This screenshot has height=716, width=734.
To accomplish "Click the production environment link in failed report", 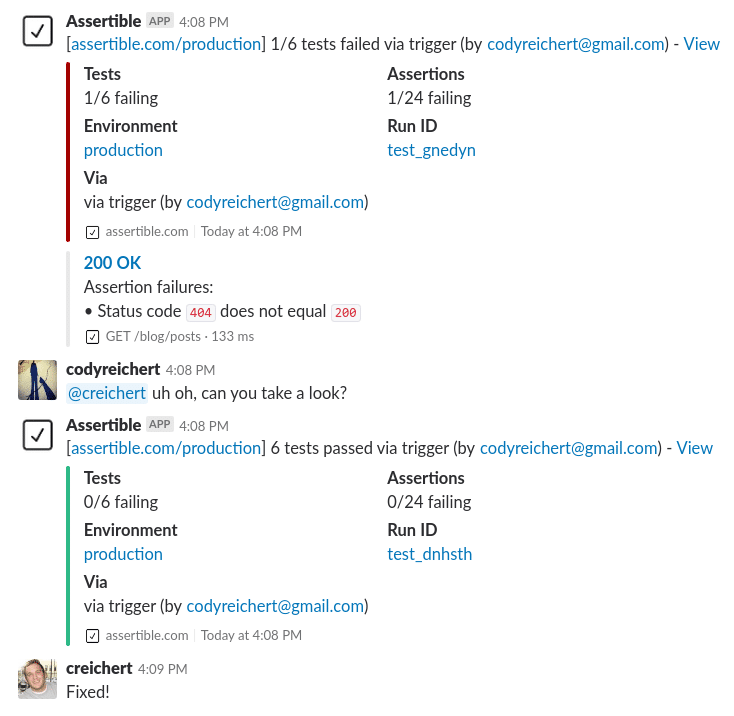I will click(x=123, y=150).
